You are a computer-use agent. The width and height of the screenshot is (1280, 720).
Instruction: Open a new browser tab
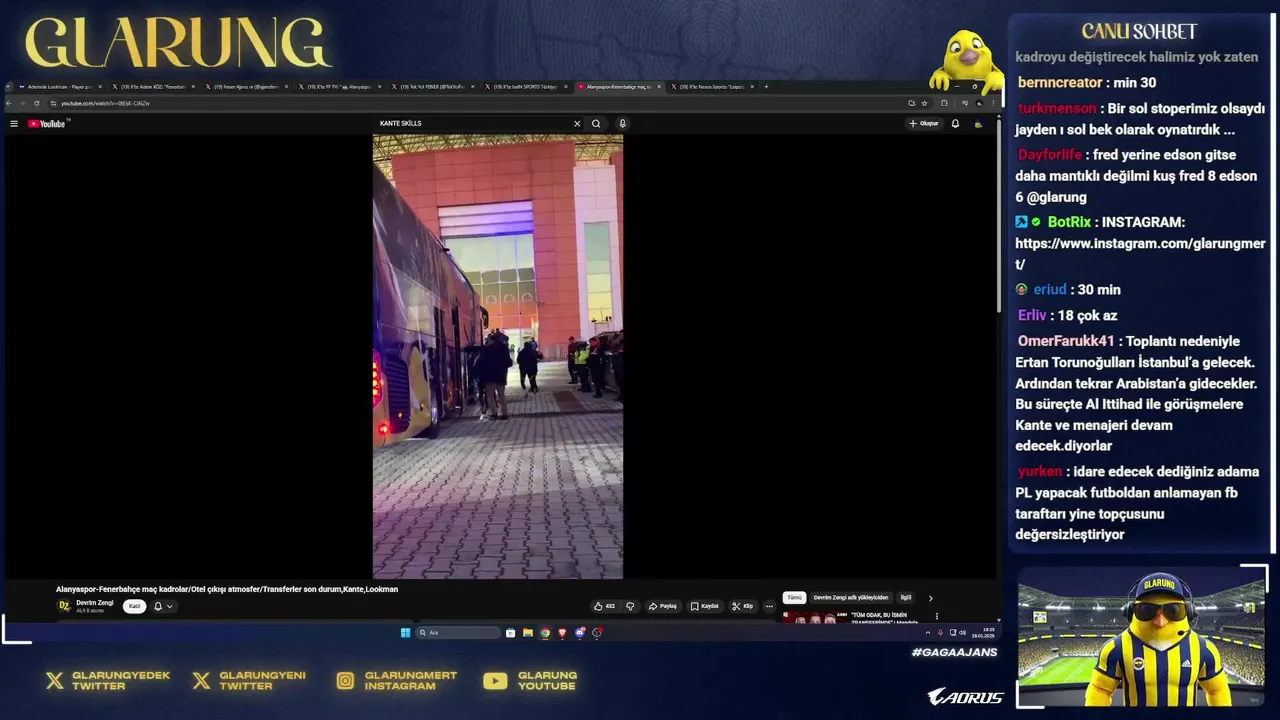click(766, 87)
